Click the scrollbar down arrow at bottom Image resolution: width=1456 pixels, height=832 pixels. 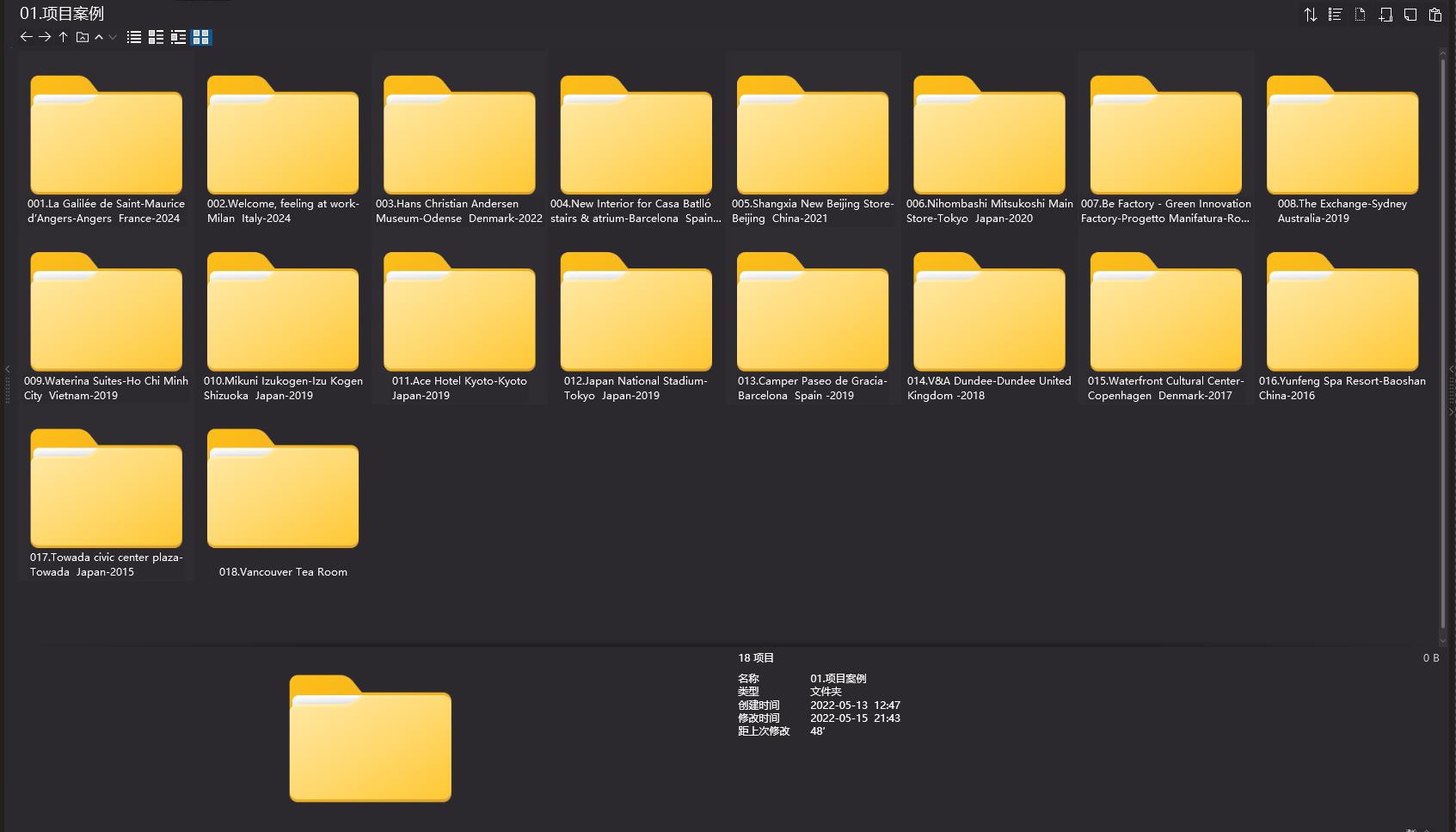(x=1443, y=640)
